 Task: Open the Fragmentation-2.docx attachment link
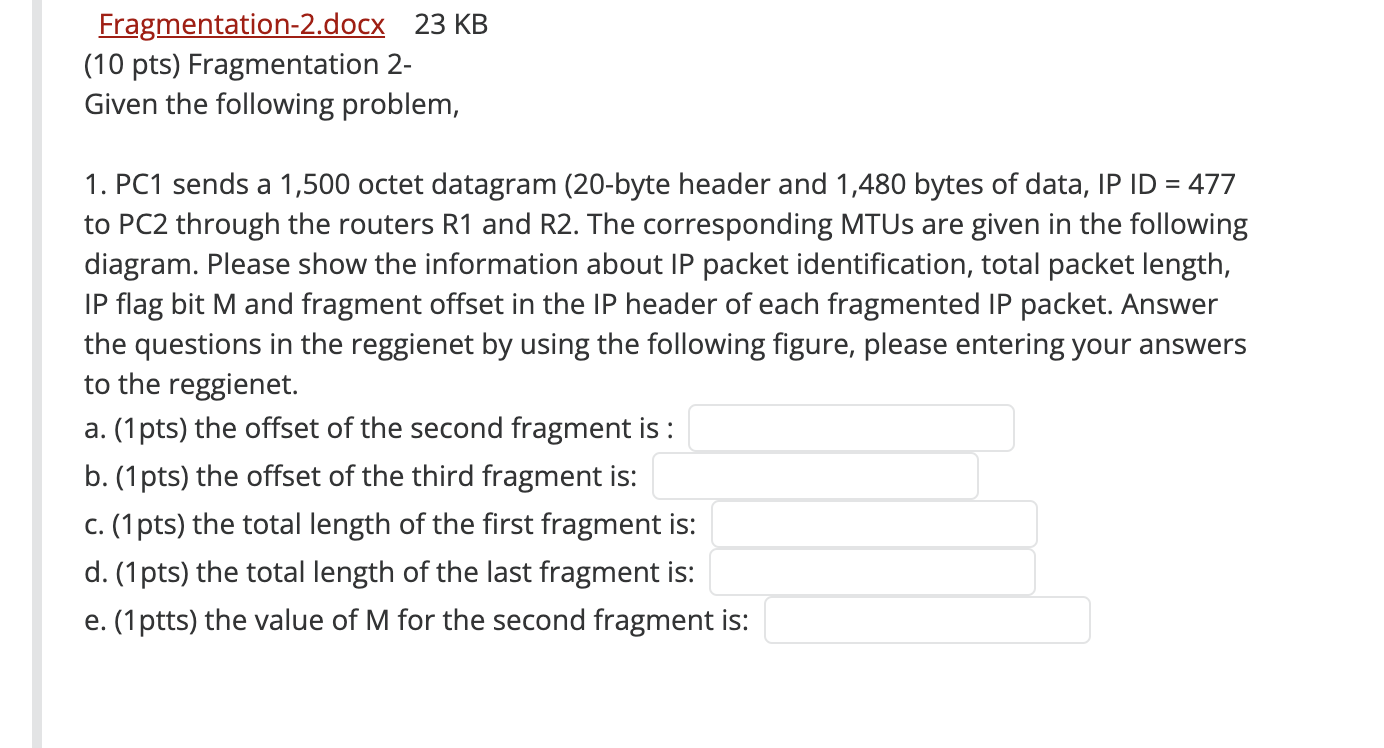point(240,24)
